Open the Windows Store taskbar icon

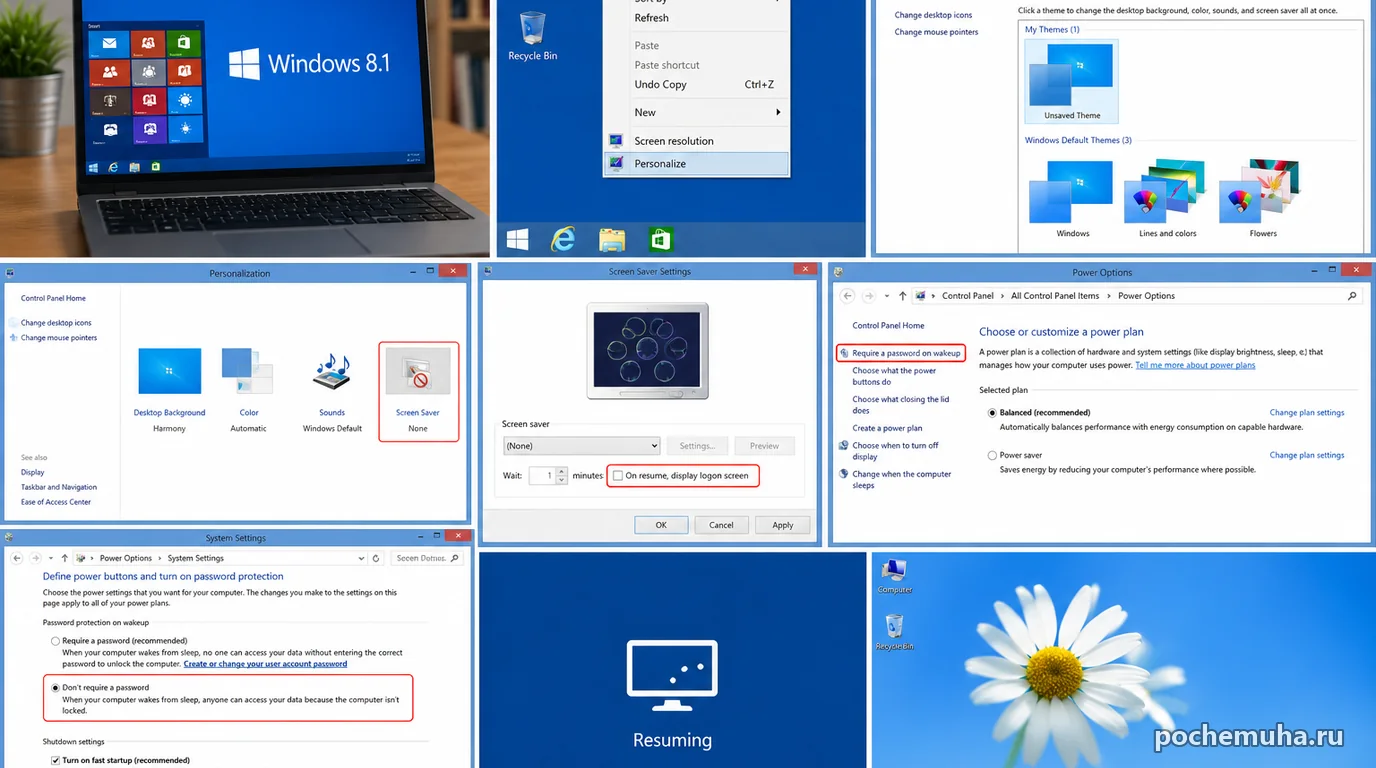coord(660,239)
